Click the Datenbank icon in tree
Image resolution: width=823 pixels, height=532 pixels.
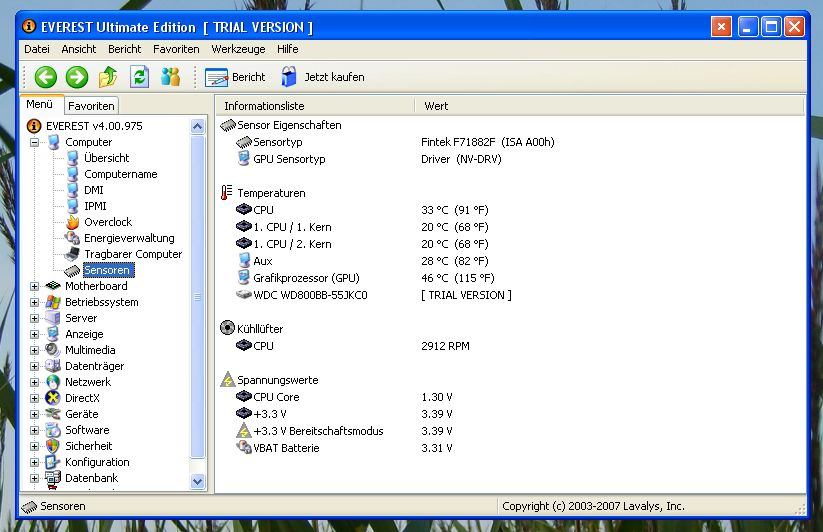tap(53, 478)
